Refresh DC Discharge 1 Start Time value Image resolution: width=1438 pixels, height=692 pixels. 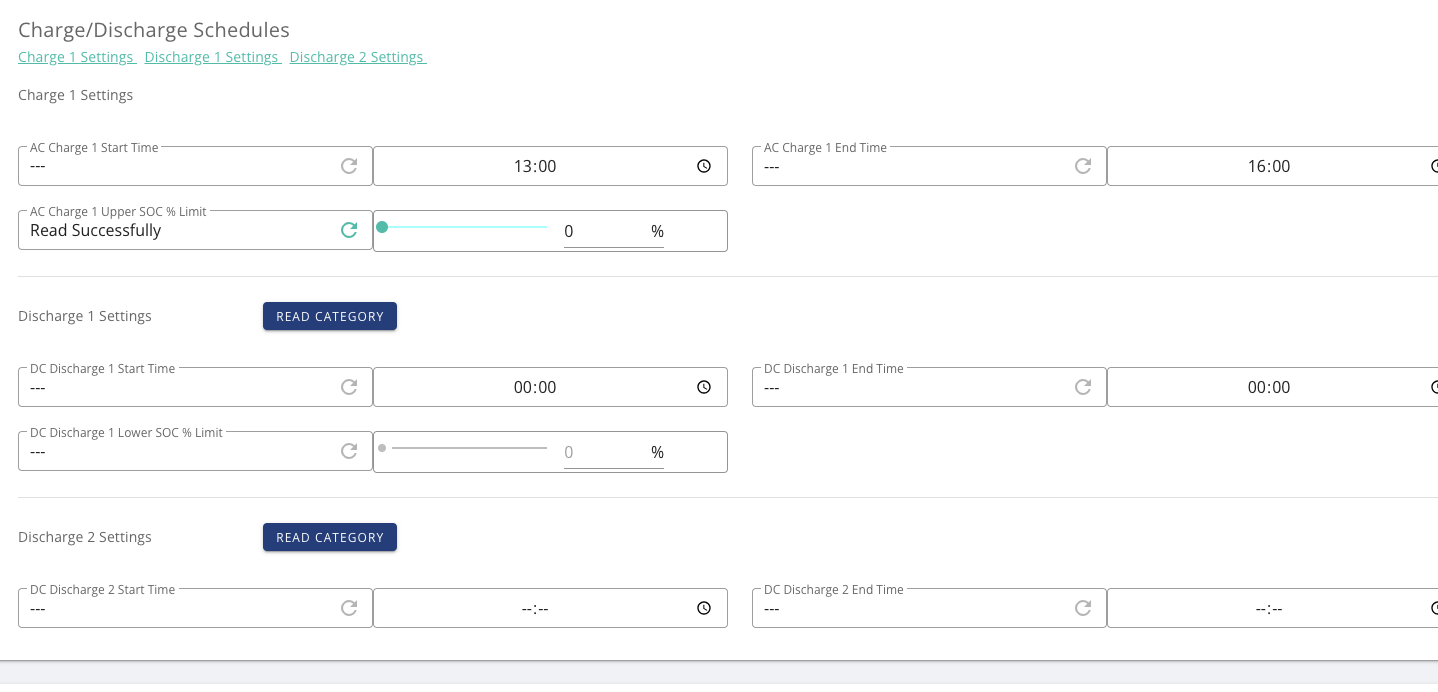click(349, 387)
